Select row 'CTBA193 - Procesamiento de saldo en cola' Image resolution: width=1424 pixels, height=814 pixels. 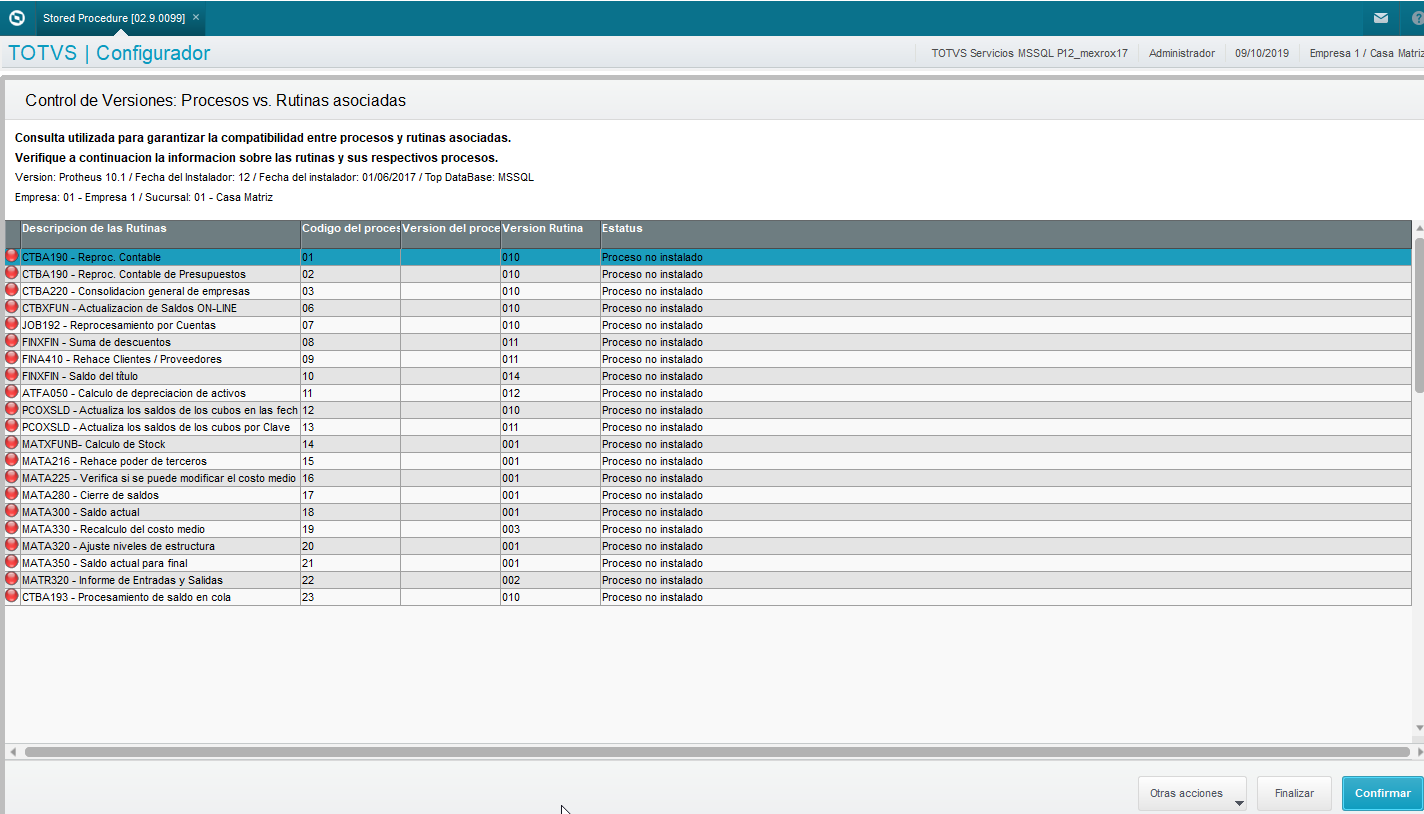point(708,597)
